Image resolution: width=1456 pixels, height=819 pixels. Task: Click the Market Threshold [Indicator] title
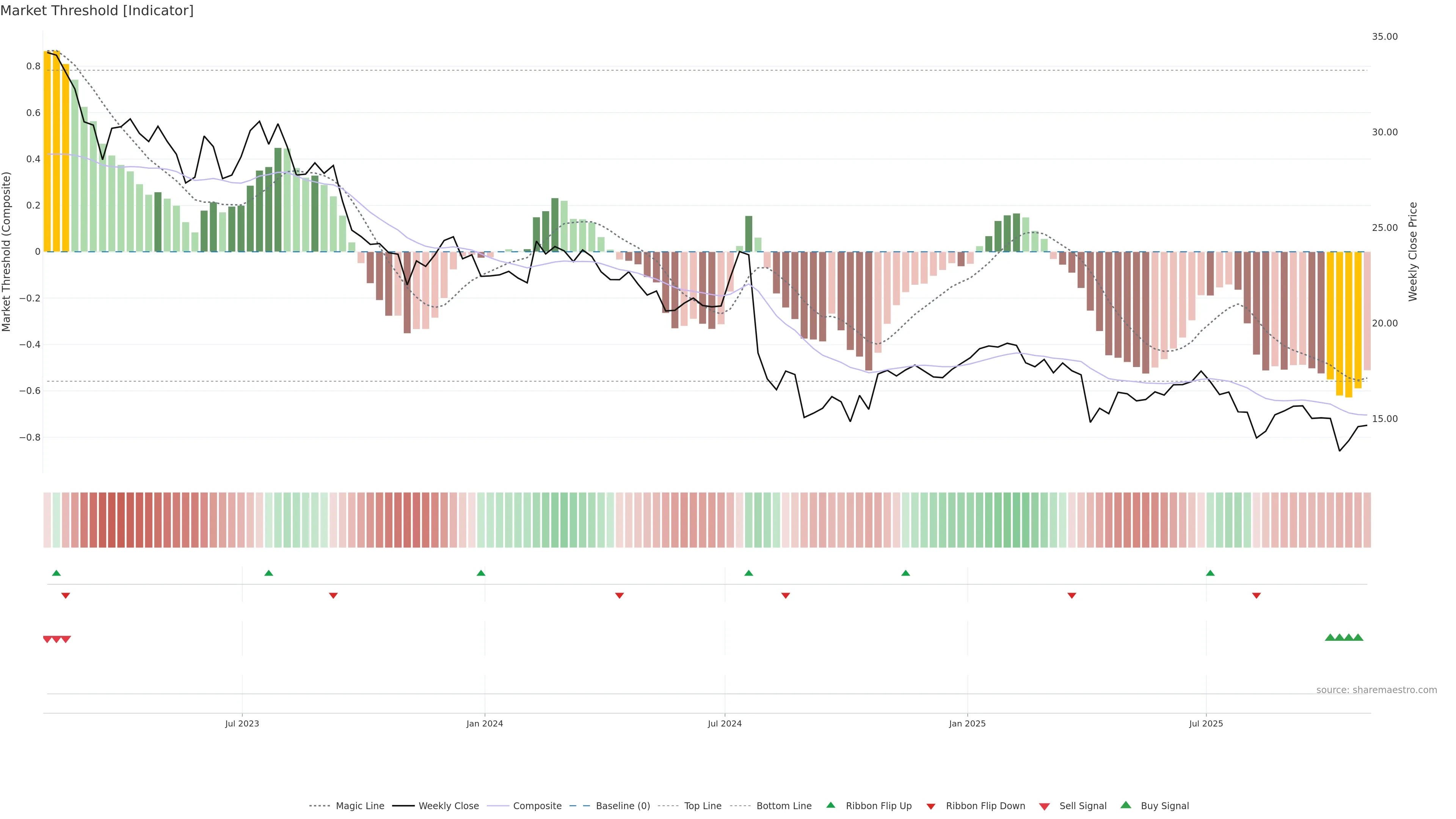coord(97,11)
